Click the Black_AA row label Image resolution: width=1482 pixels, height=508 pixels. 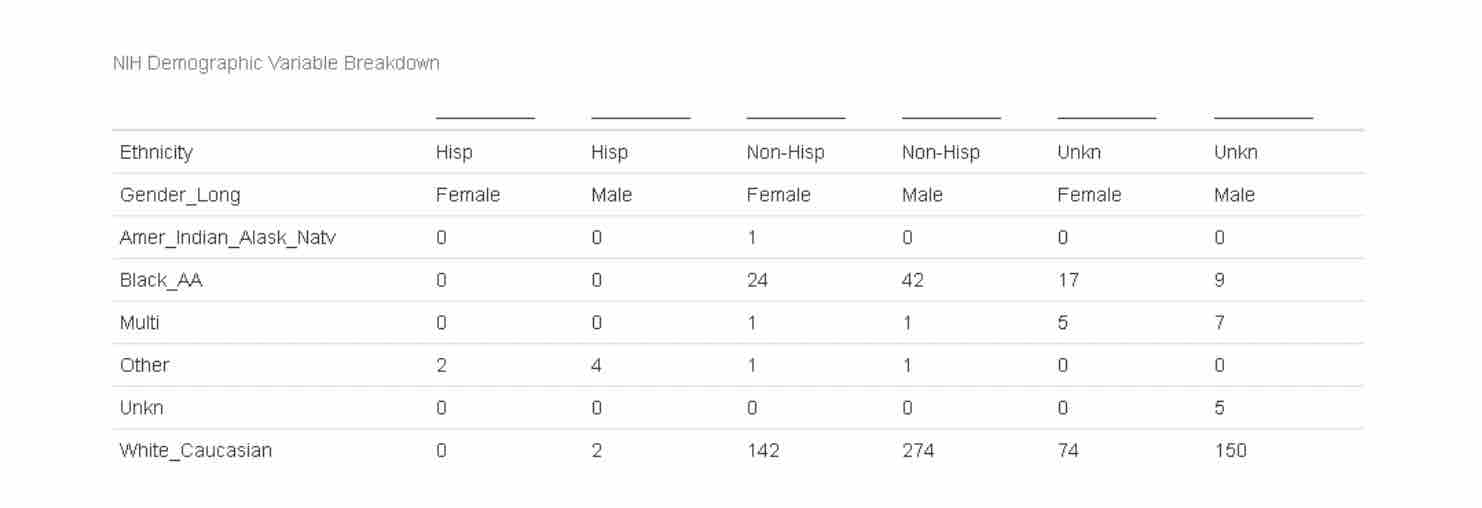[161, 281]
